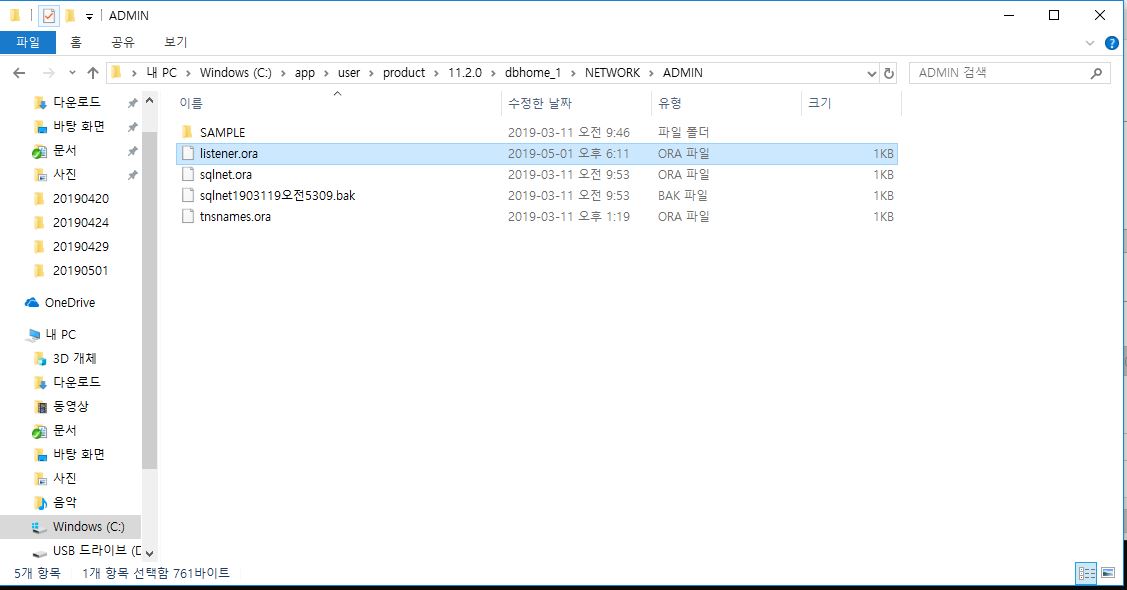Open the Customize Quick Access Toolbar dropdown

tap(89, 16)
